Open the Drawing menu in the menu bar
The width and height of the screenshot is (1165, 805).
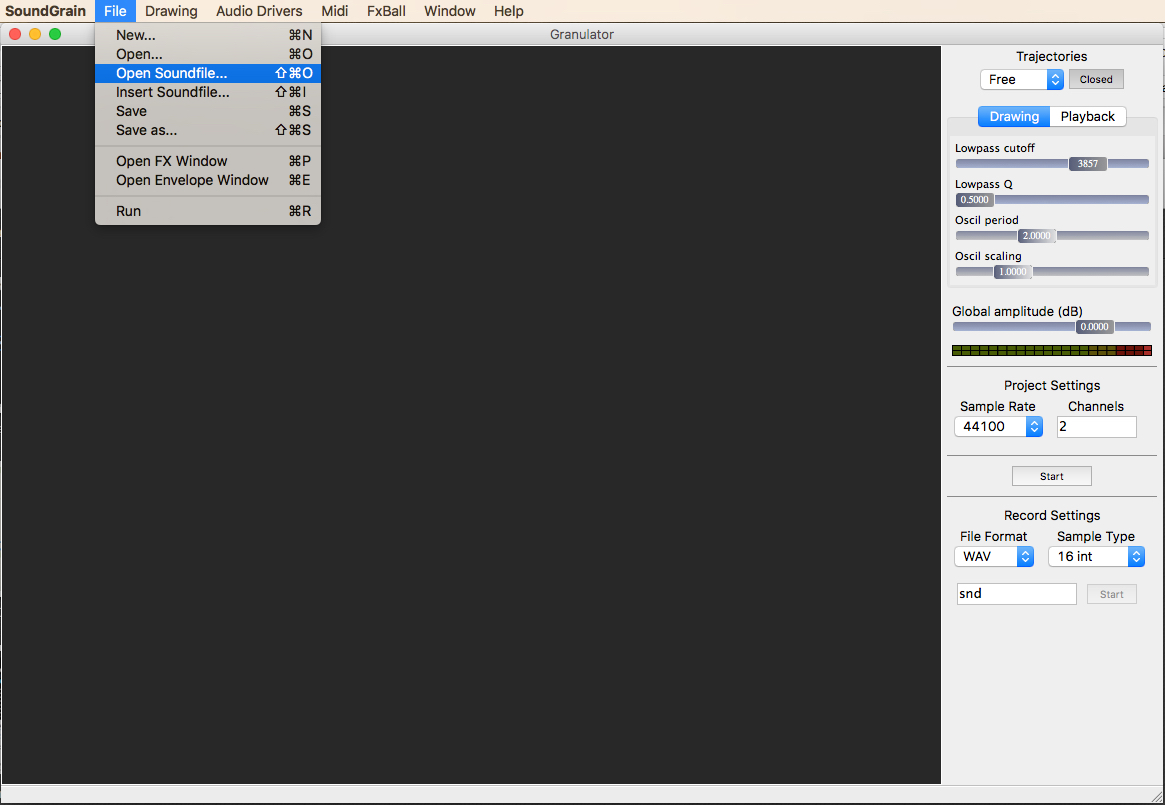tap(170, 11)
